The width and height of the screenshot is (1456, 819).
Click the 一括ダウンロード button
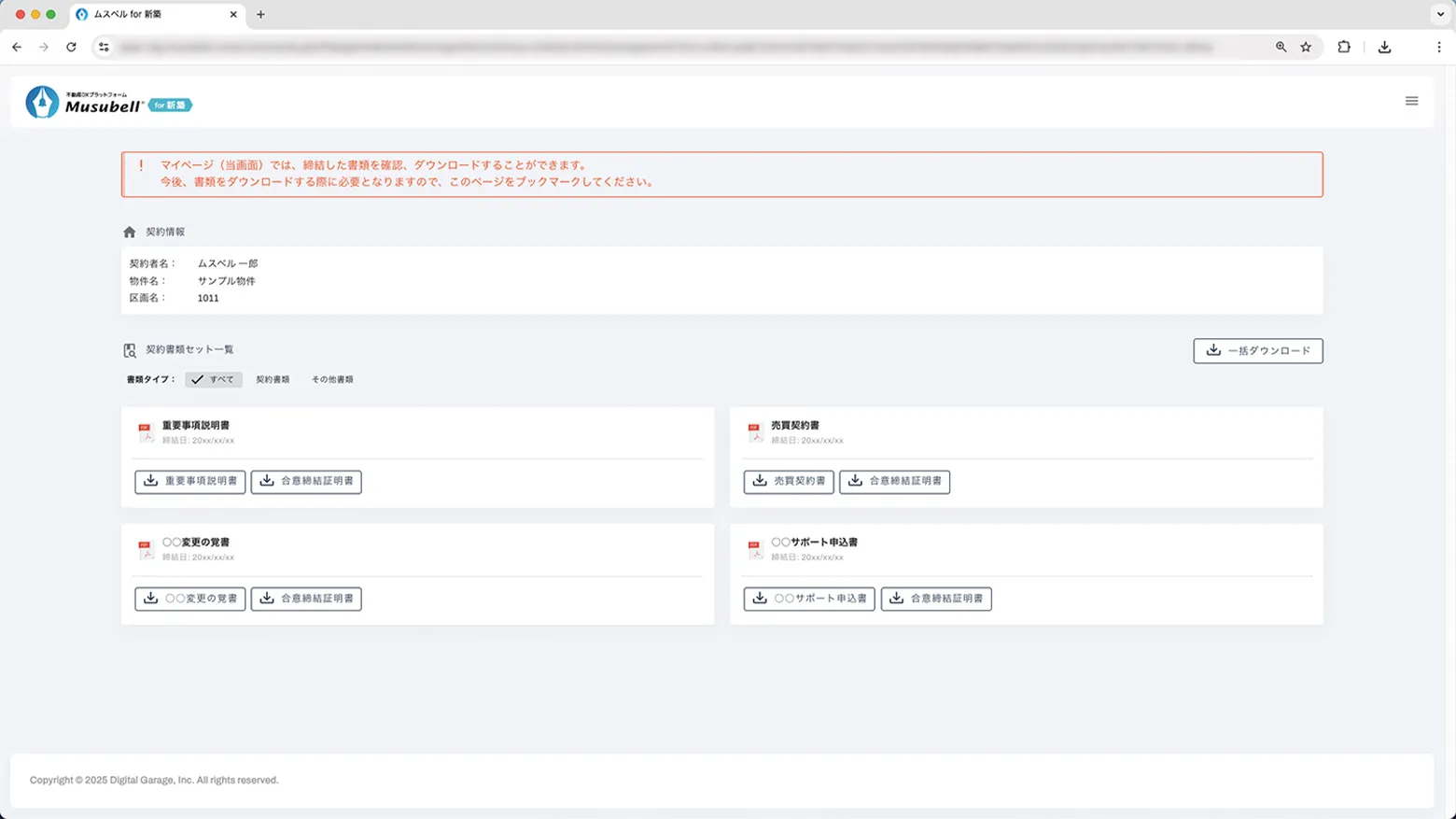coord(1257,350)
